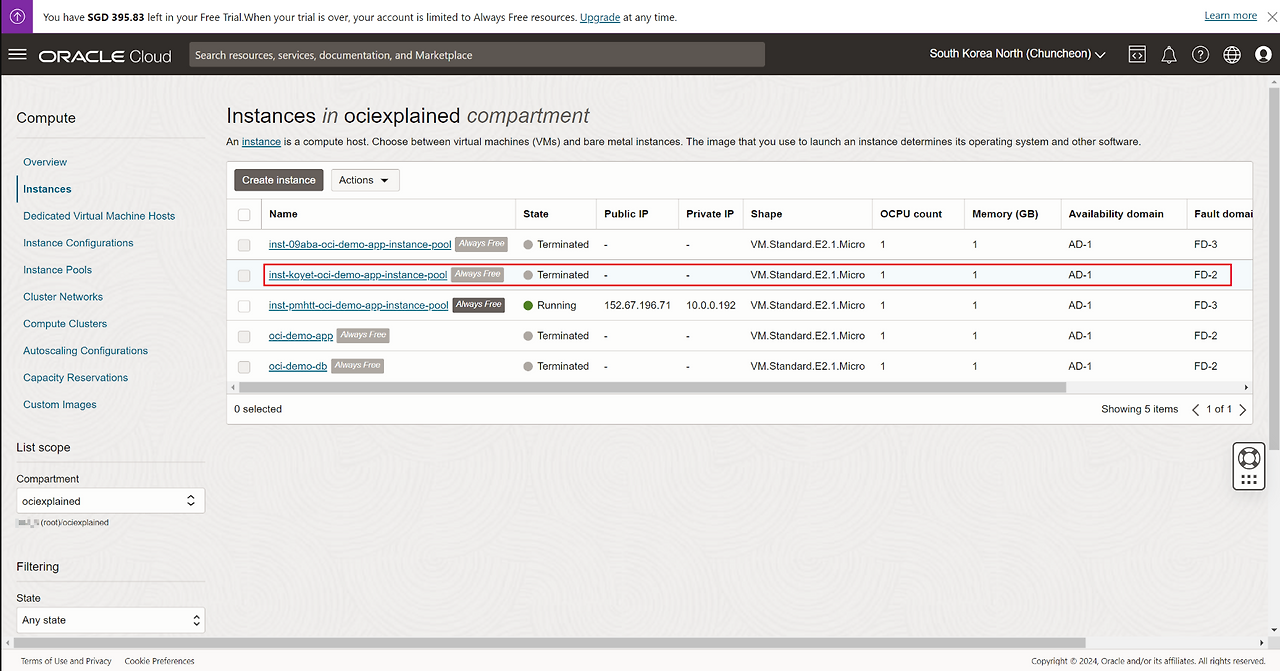Click the Upgrade link in trial banner
The image size is (1280, 671).
pyautogui.click(x=600, y=17)
